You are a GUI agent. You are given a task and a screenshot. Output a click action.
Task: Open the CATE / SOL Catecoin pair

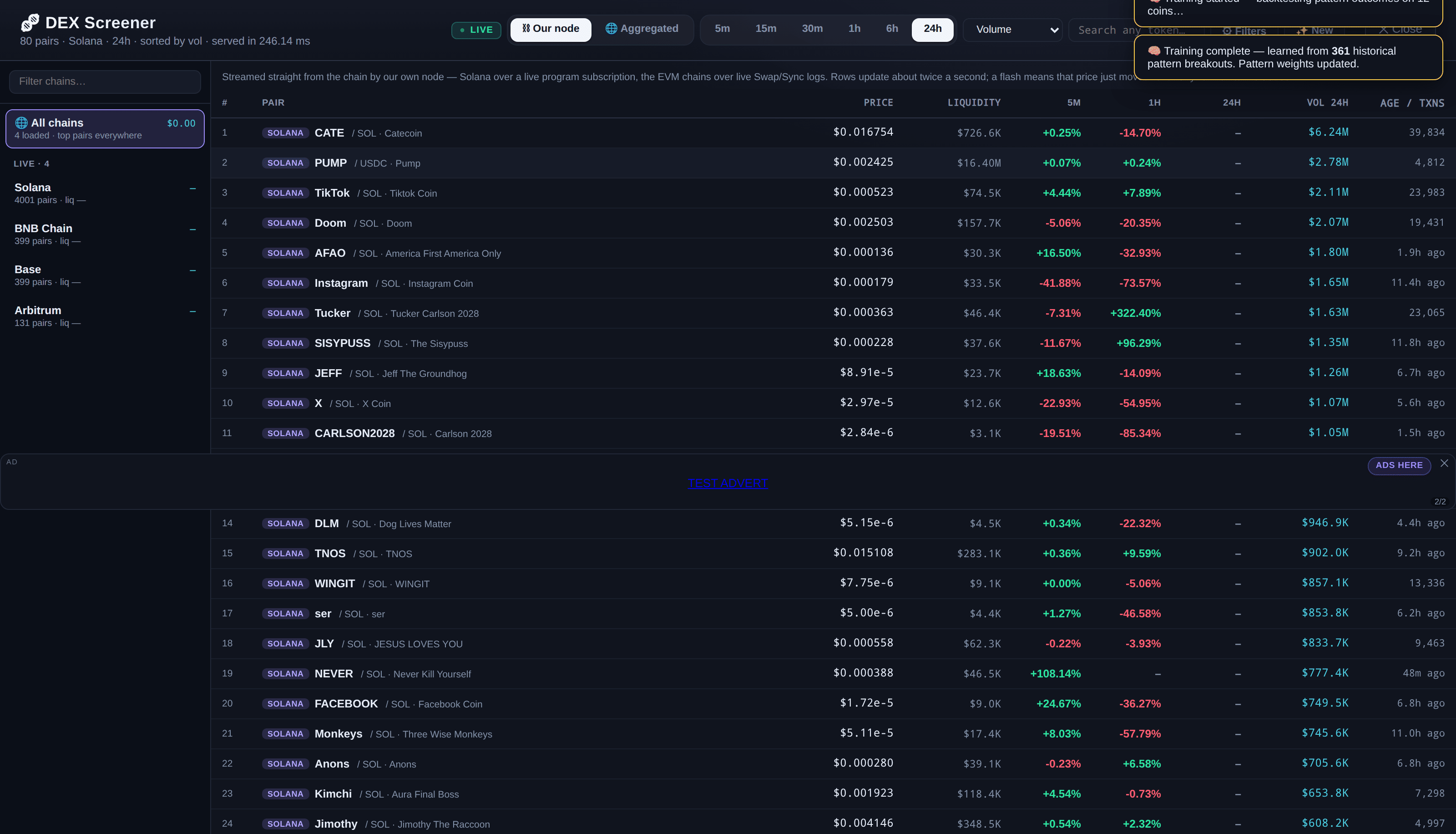833,133
